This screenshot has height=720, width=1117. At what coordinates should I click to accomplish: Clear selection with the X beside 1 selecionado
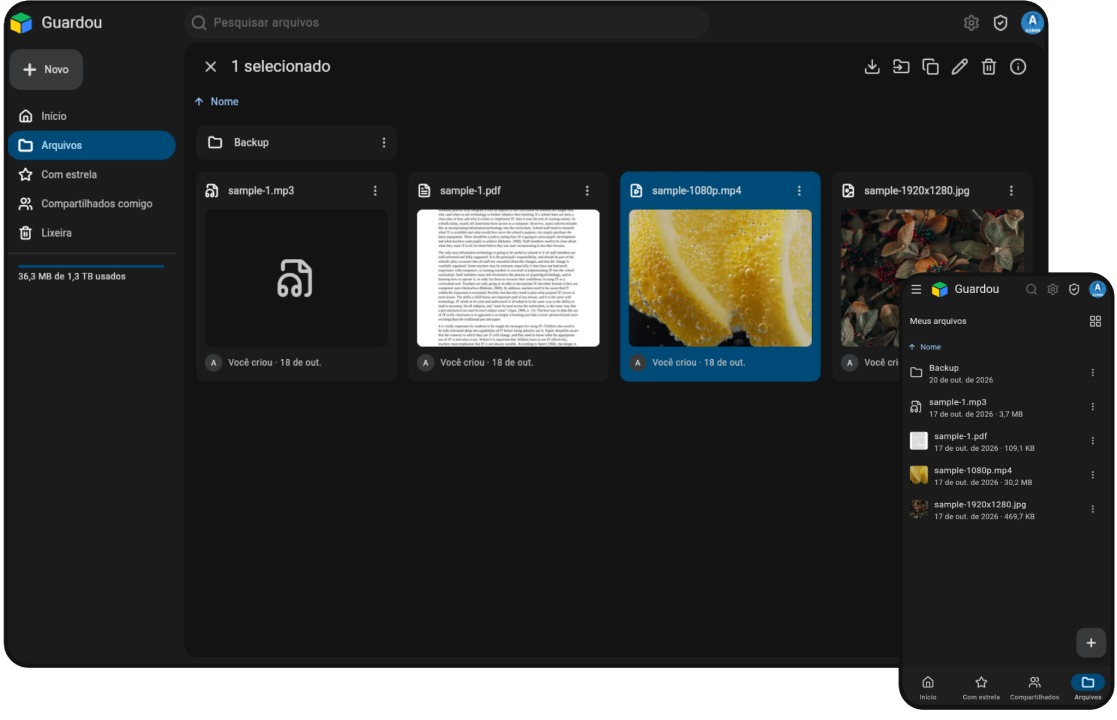(211, 66)
